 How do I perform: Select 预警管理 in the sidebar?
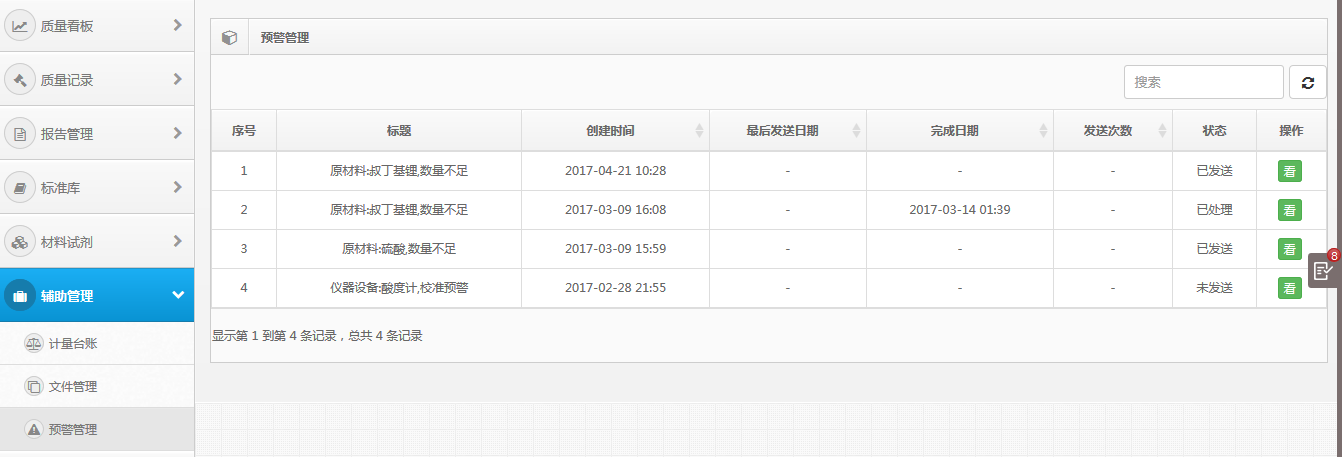coord(72,430)
